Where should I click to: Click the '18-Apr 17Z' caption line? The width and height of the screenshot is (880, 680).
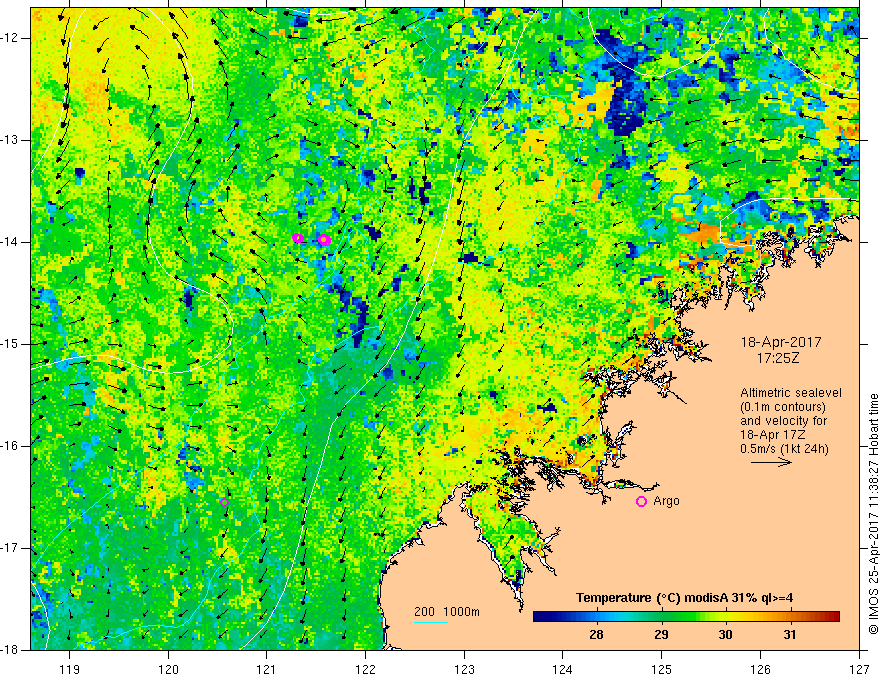774,435
